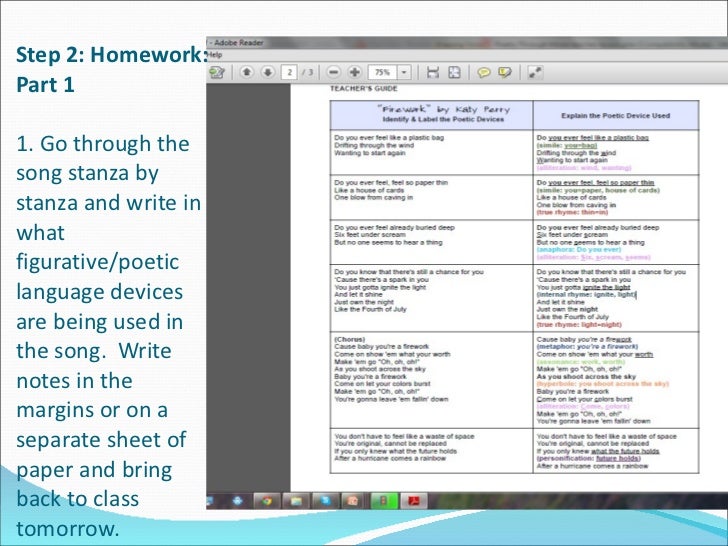Screen dimensions: 728x546
Task: Select the fit one full page icon
Action: point(454,72)
